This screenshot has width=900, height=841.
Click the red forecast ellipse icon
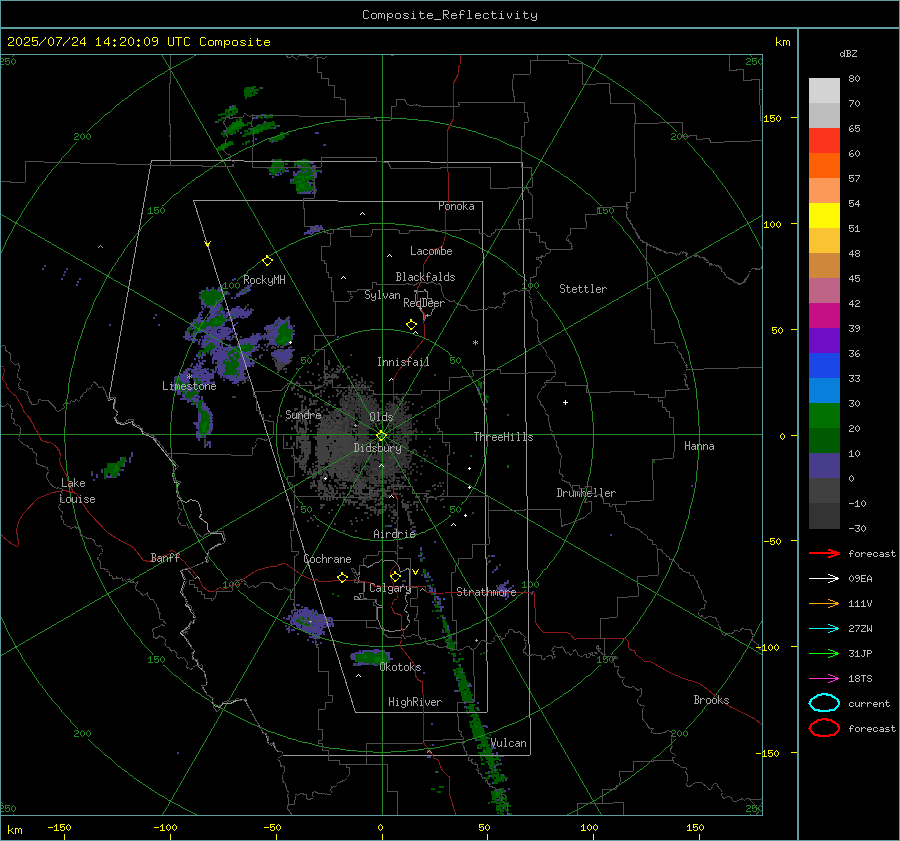pos(824,728)
